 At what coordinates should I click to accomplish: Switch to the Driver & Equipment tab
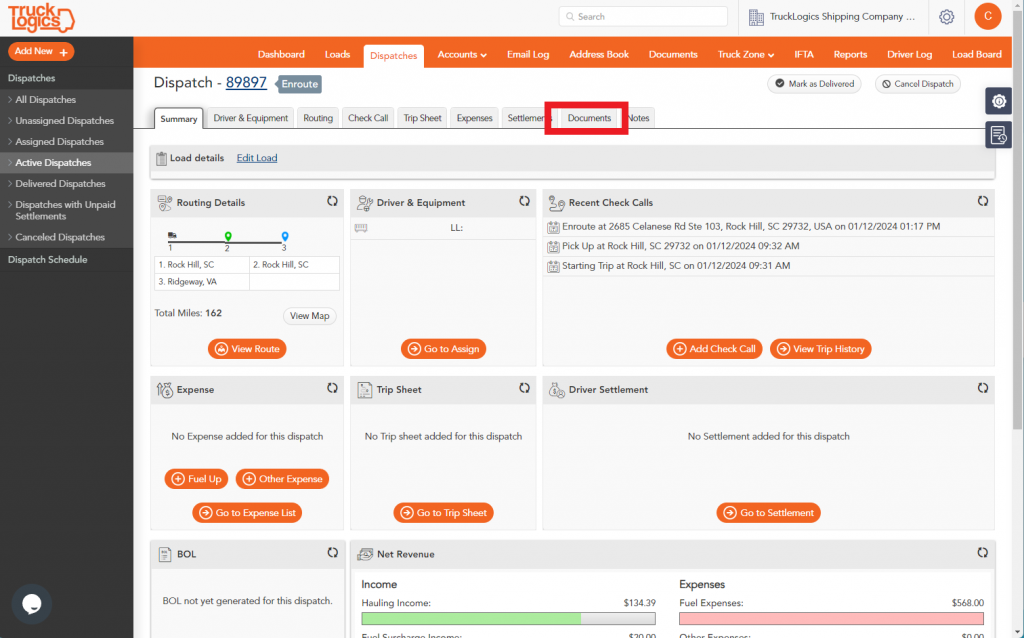[250, 118]
